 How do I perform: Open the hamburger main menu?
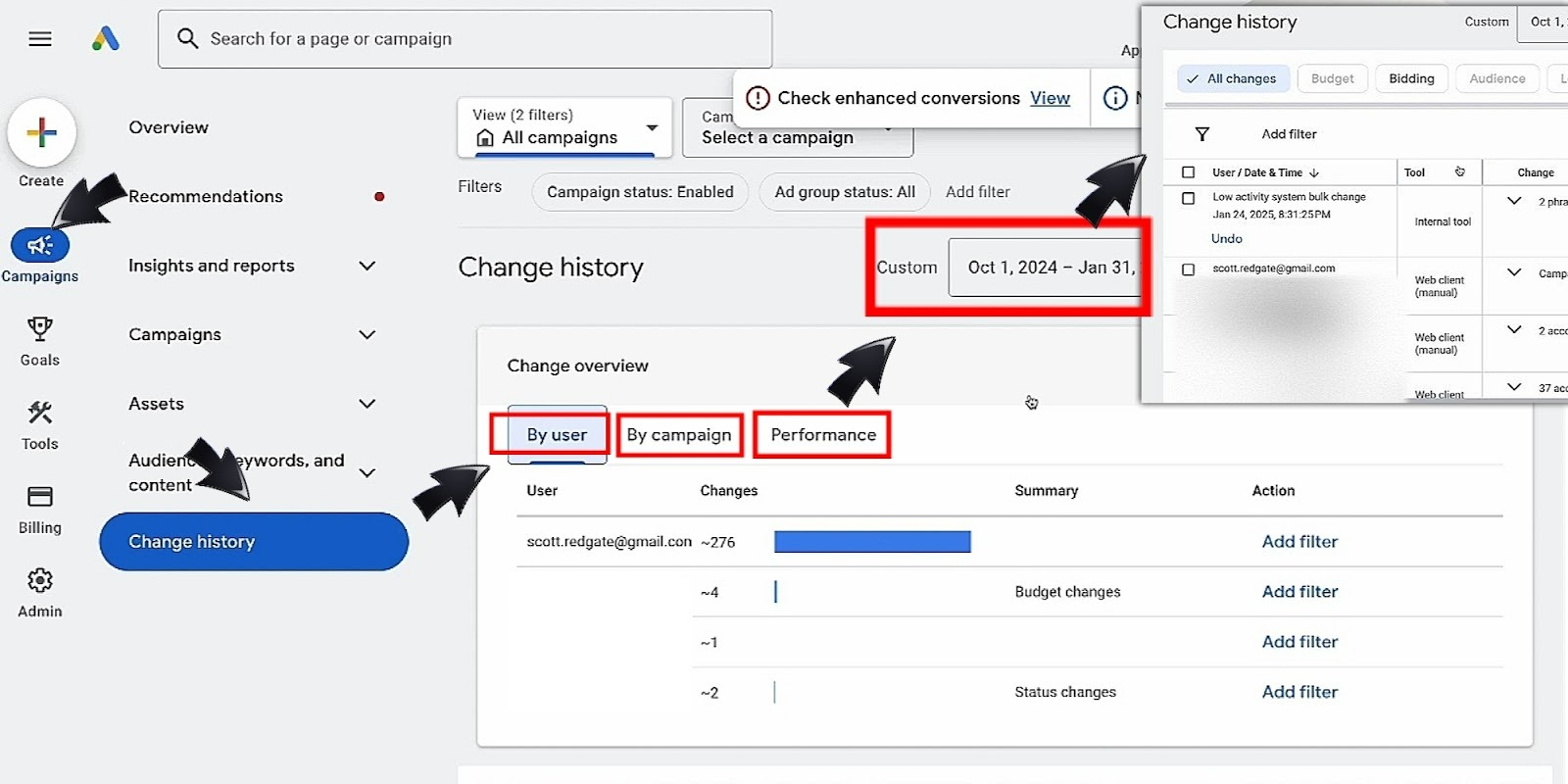click(x=40, y=39)
